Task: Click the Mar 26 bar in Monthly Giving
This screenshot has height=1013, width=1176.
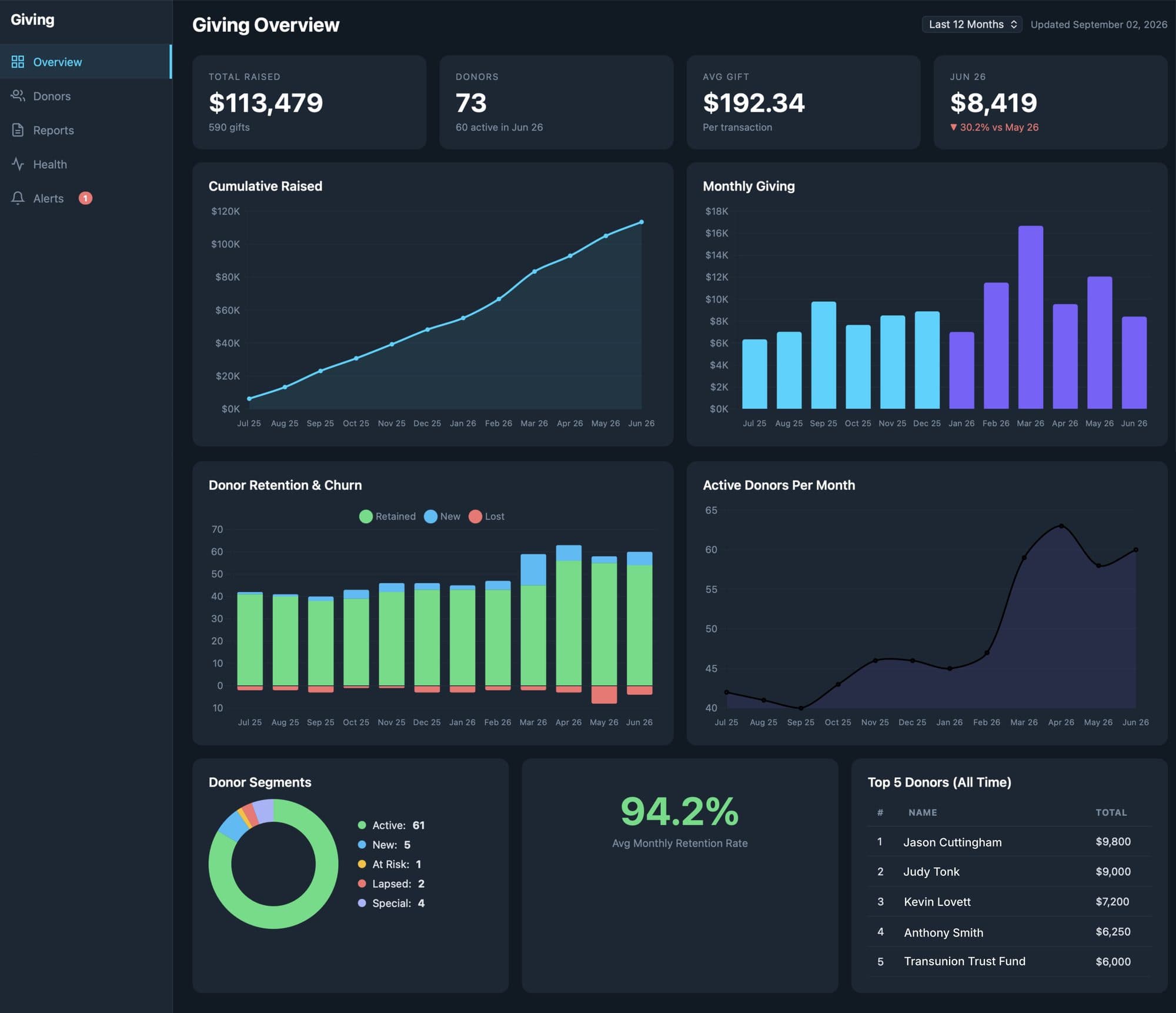Action: pyautogui.click(x=1031, y=317)
